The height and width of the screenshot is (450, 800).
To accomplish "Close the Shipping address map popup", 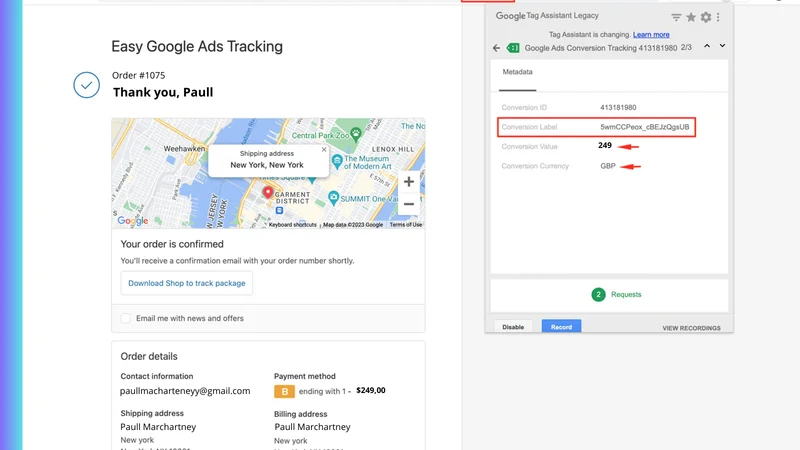I will (324, 149).
